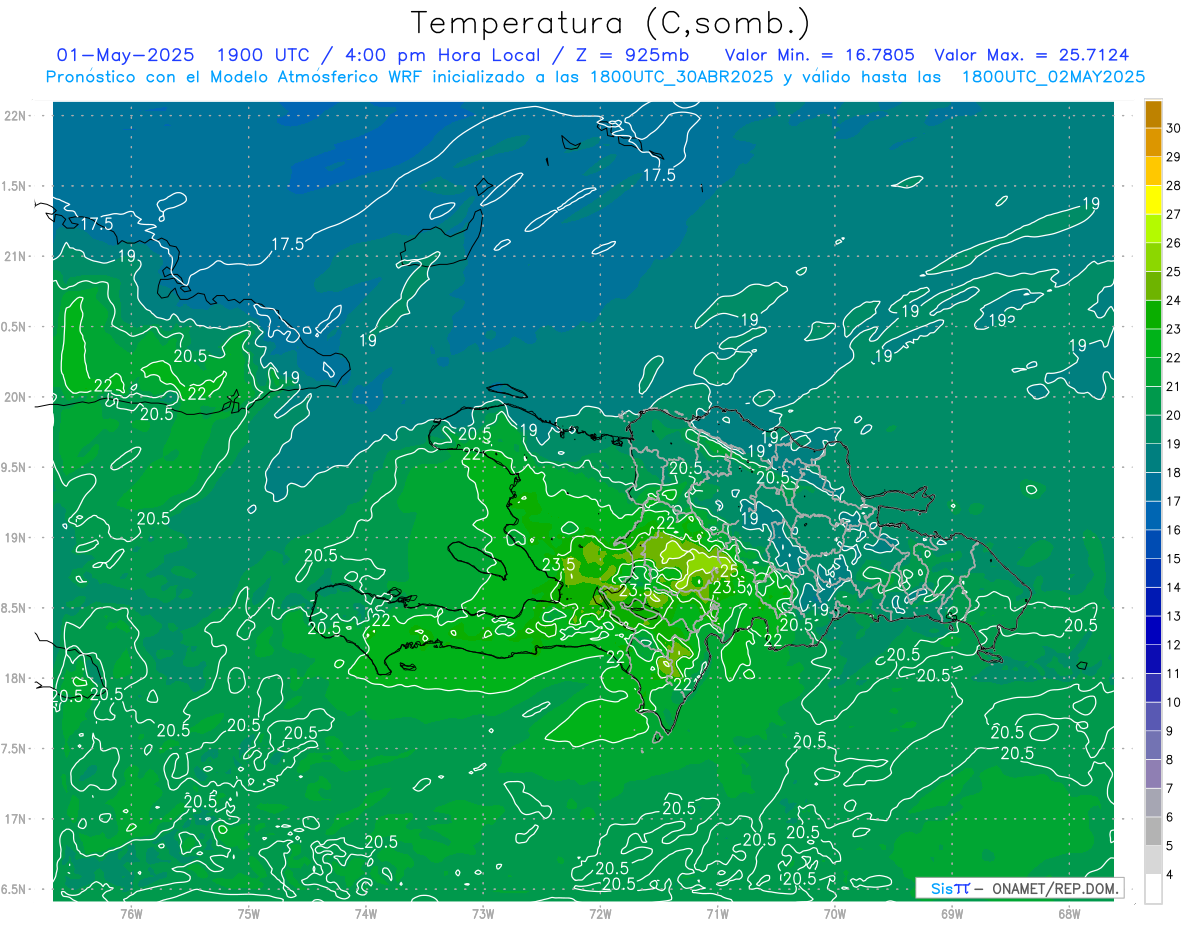Click the color scale label "28"
Screen dimensions: 1200x927
tap(1174, 186)
